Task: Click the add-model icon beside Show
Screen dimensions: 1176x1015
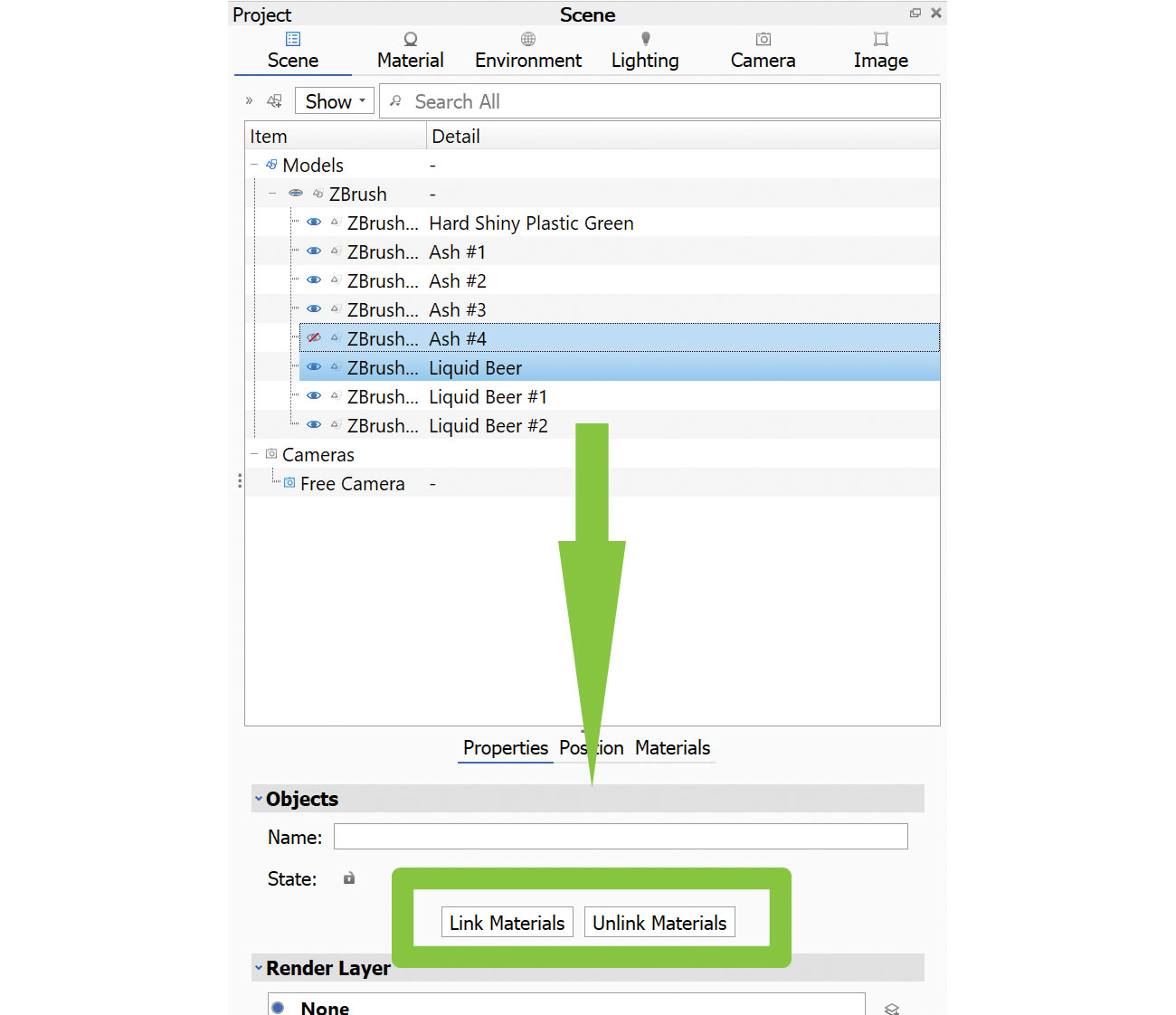Action: [275, 101]
